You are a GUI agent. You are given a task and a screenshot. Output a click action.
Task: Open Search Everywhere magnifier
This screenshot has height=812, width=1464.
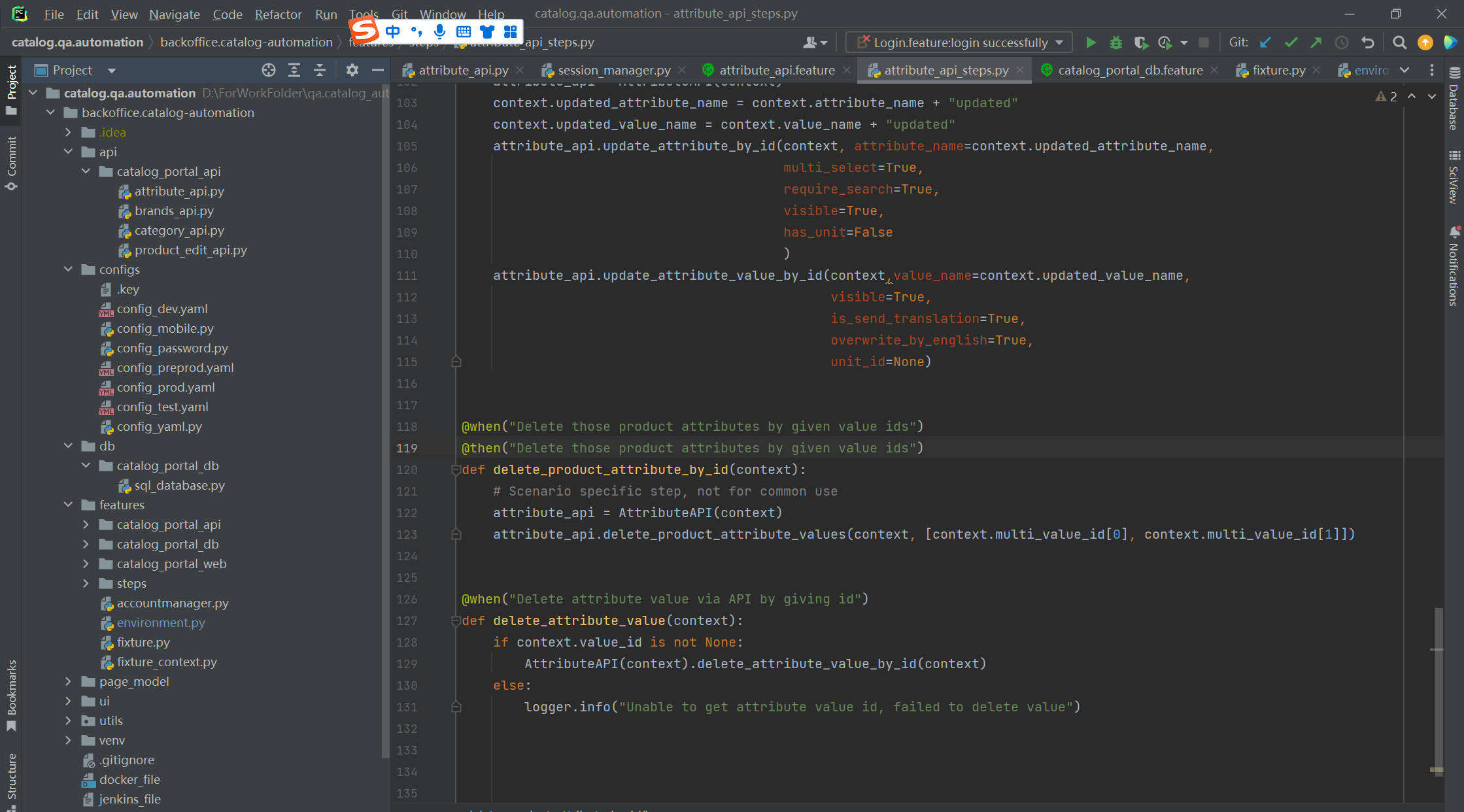click(1399, 42)
